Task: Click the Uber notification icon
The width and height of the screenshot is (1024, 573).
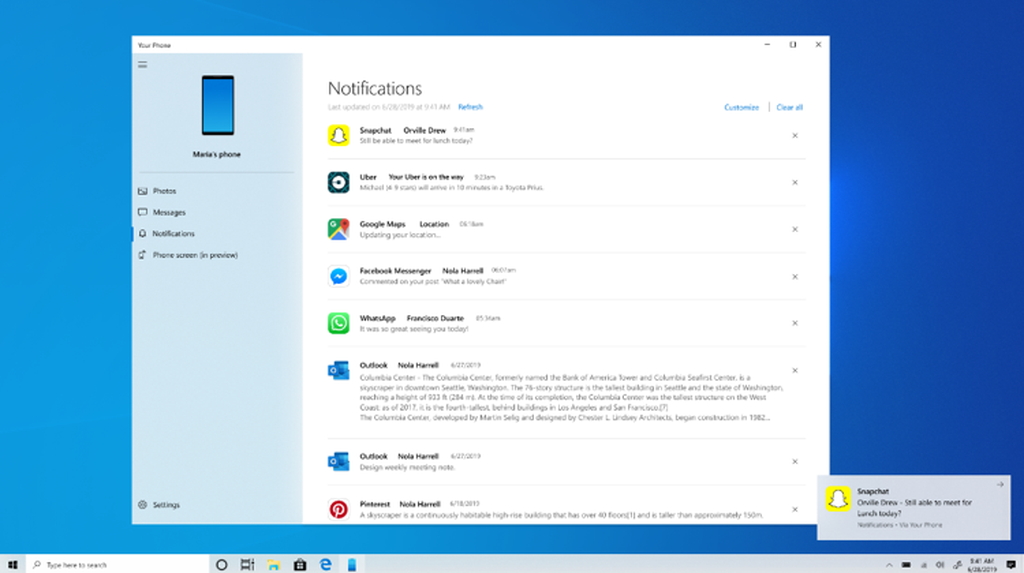Action: 338,182
